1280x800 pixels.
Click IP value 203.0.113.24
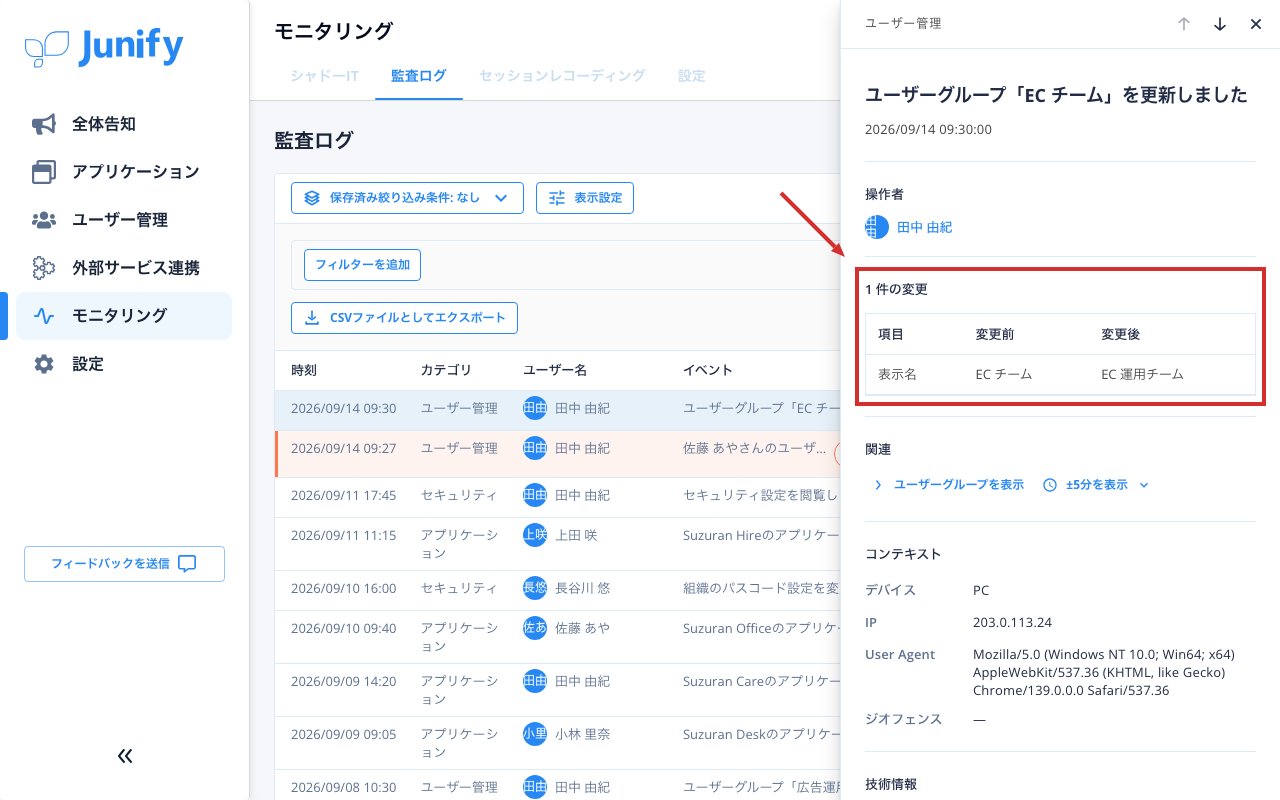point(1012,622)
